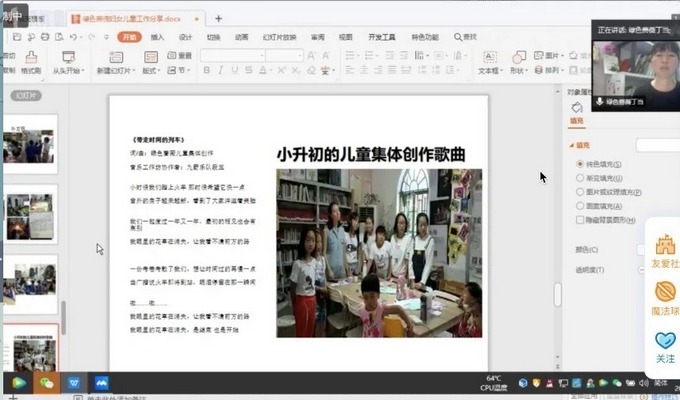Click the 友爱社 castle icon
Image resolution: width=680 pixels, height=400 pixels.
(x=665, y=246)
